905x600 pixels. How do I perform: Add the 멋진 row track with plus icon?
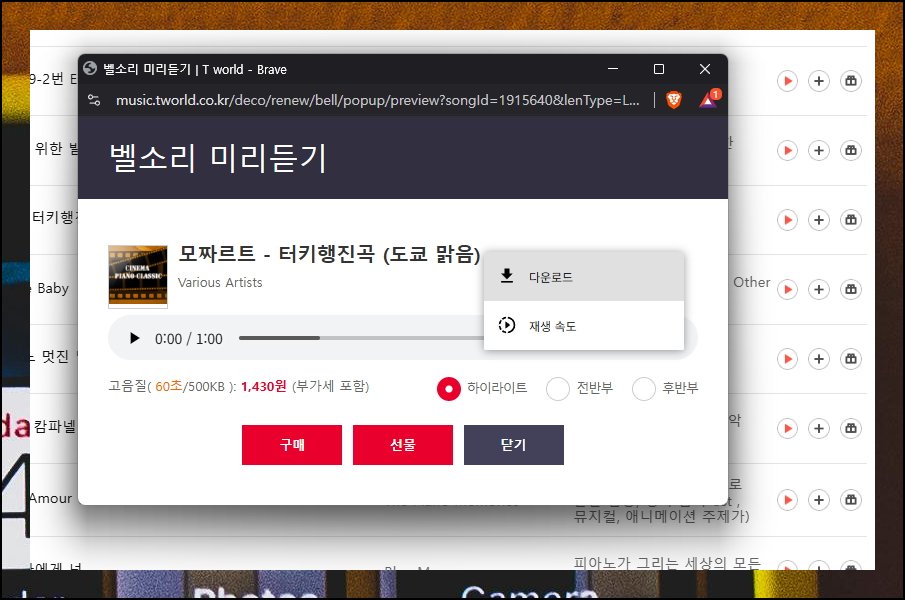818,359
